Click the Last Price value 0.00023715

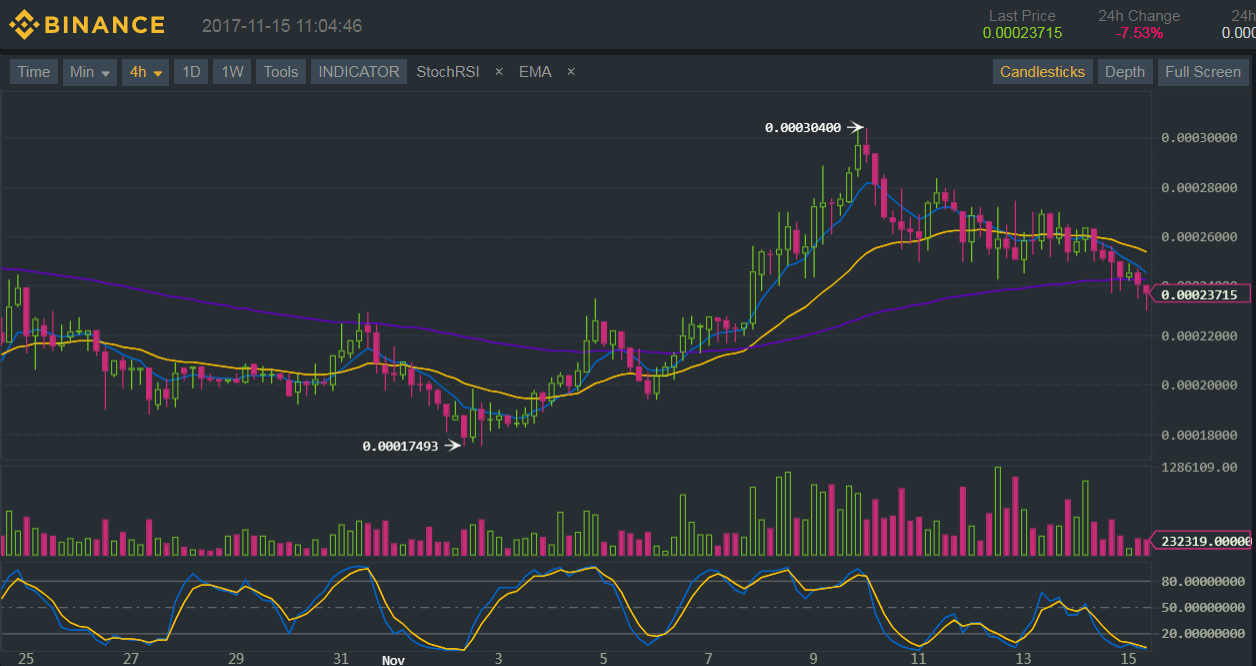[1022, 33]
